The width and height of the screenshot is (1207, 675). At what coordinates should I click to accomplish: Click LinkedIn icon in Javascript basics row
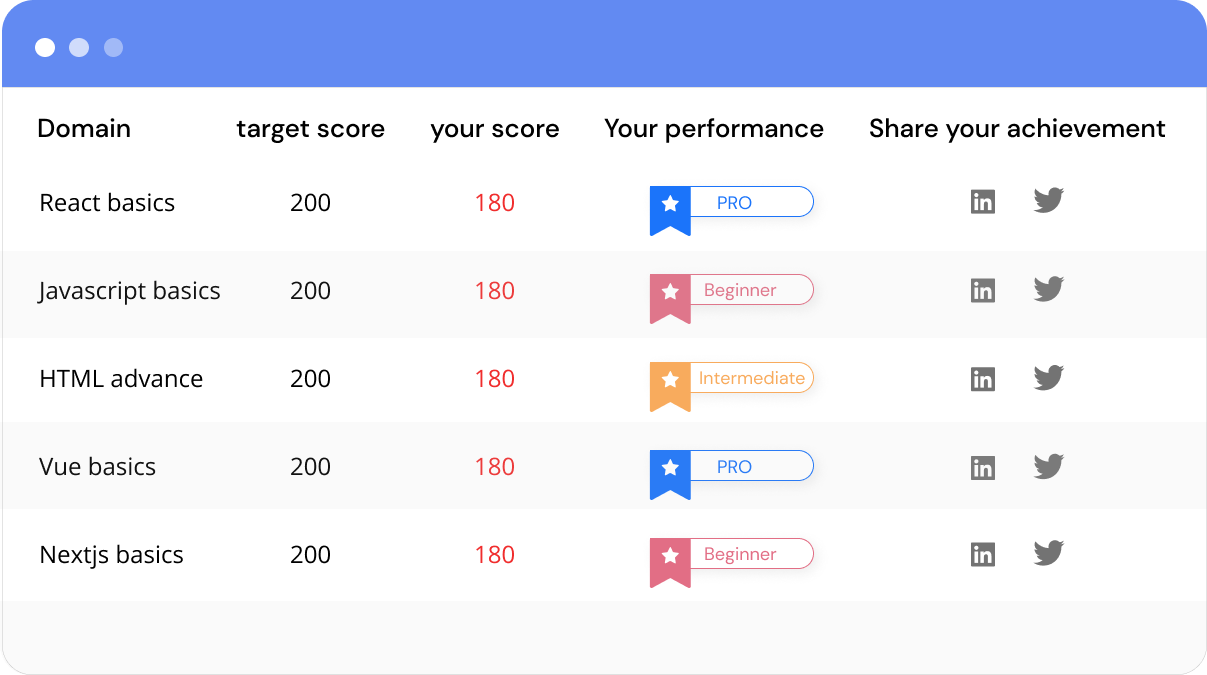click(983, 290)
